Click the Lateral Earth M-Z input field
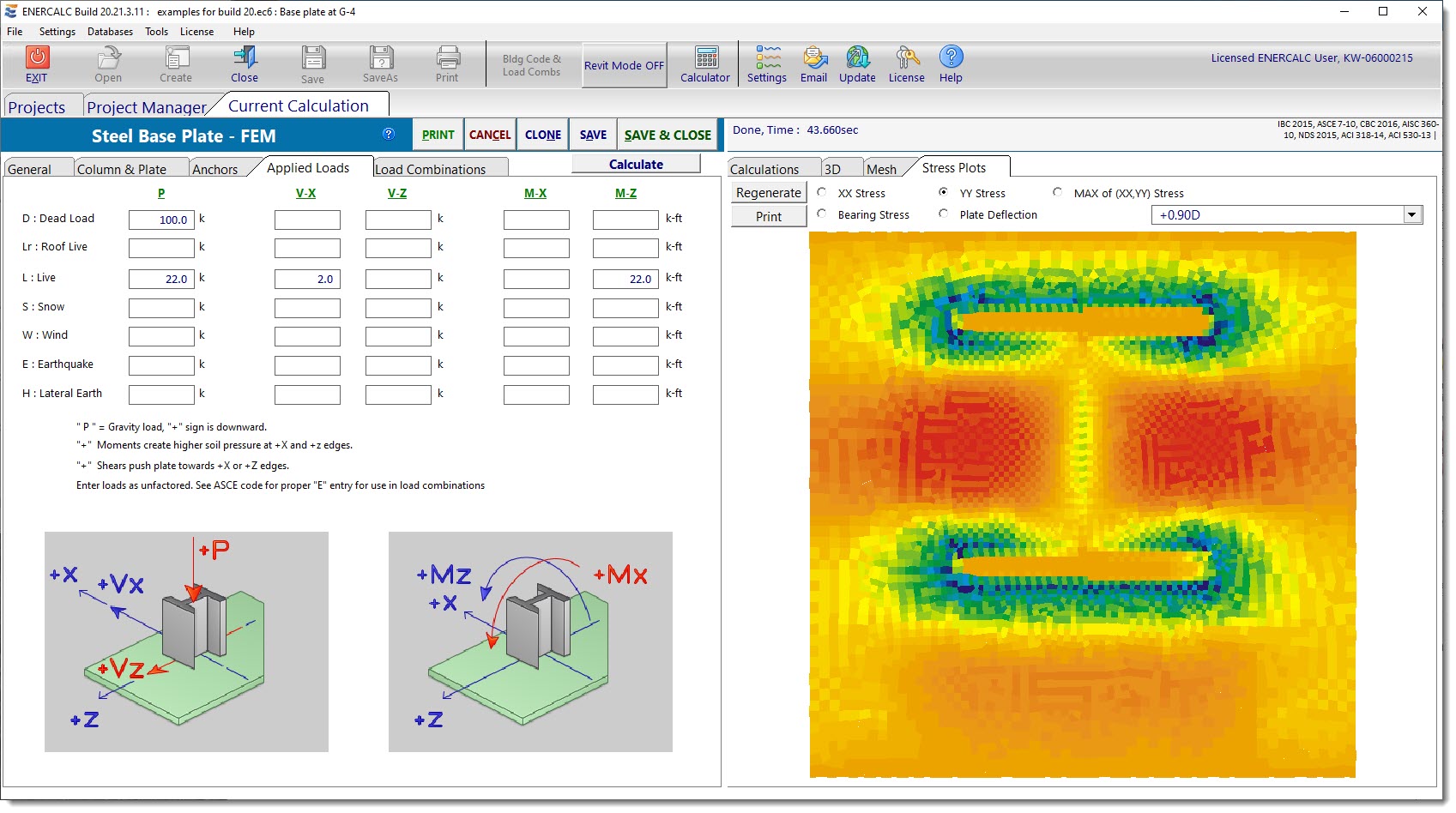The image size is (1456, 813). 625,394
